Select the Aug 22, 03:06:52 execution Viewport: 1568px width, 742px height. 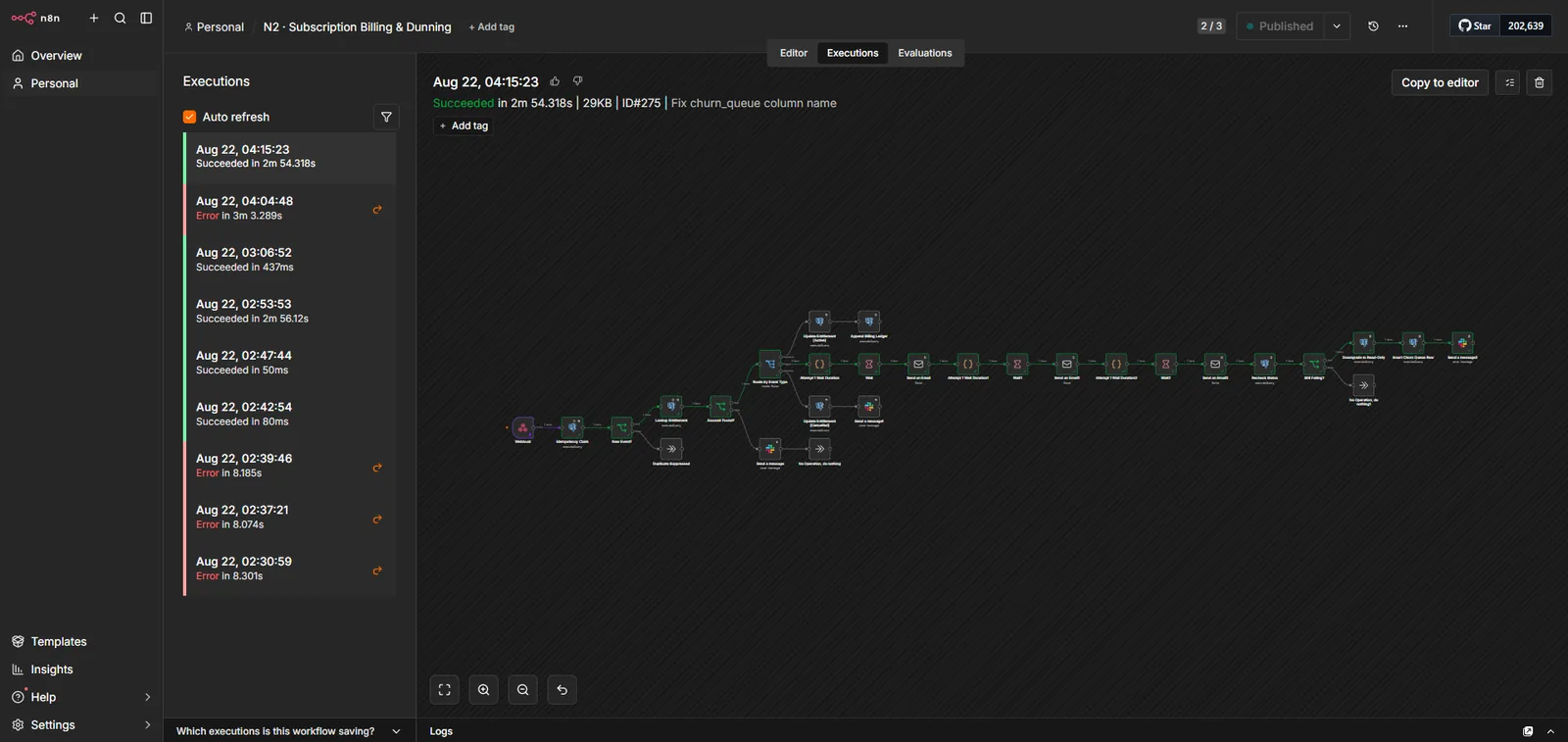coord(290,260)
